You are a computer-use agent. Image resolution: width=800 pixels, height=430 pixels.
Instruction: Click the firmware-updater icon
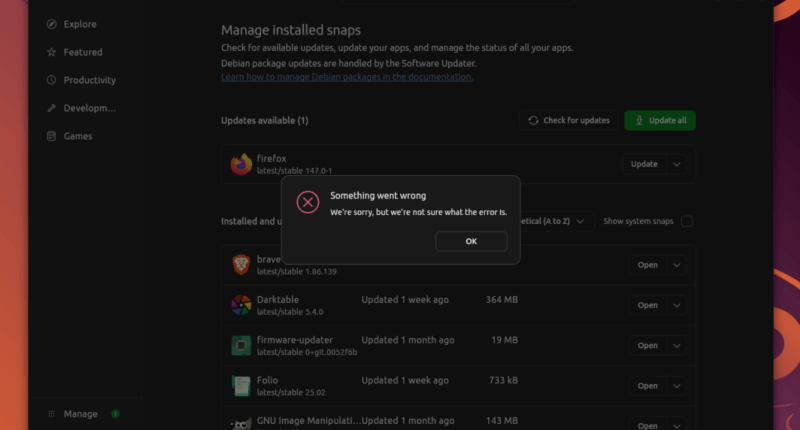(241, 345)
